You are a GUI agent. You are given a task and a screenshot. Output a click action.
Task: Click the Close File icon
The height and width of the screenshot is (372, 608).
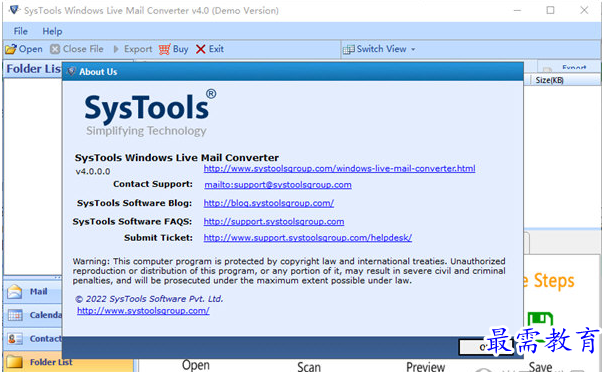[x=55, y=49]
